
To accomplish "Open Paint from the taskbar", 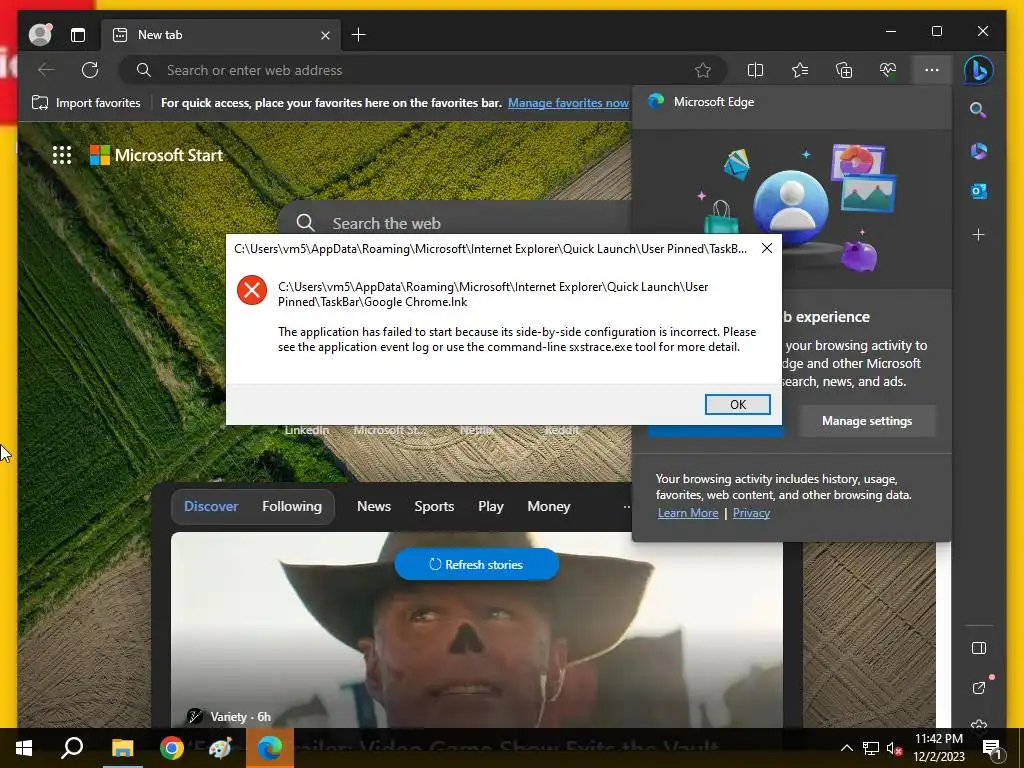I will coord(221,748).
